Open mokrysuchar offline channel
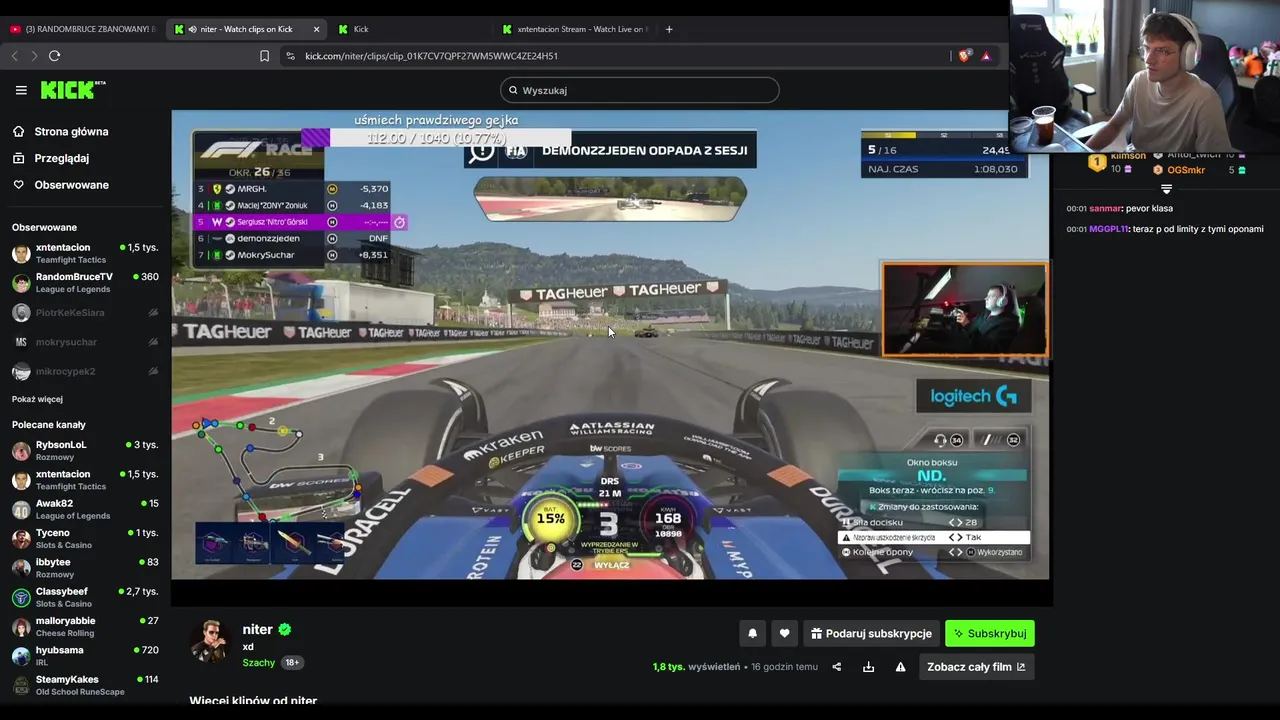 coord(85,342)
